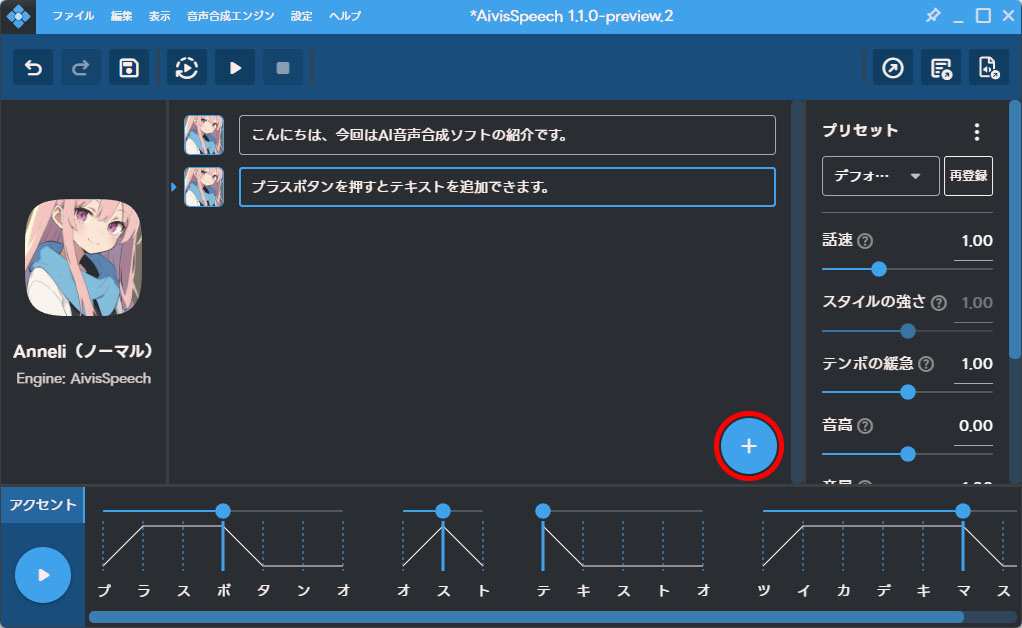The image size is (1022, 628).
Task: Save the project with the floppy icon
Action: pyautogui.click(x=128, y=67)
